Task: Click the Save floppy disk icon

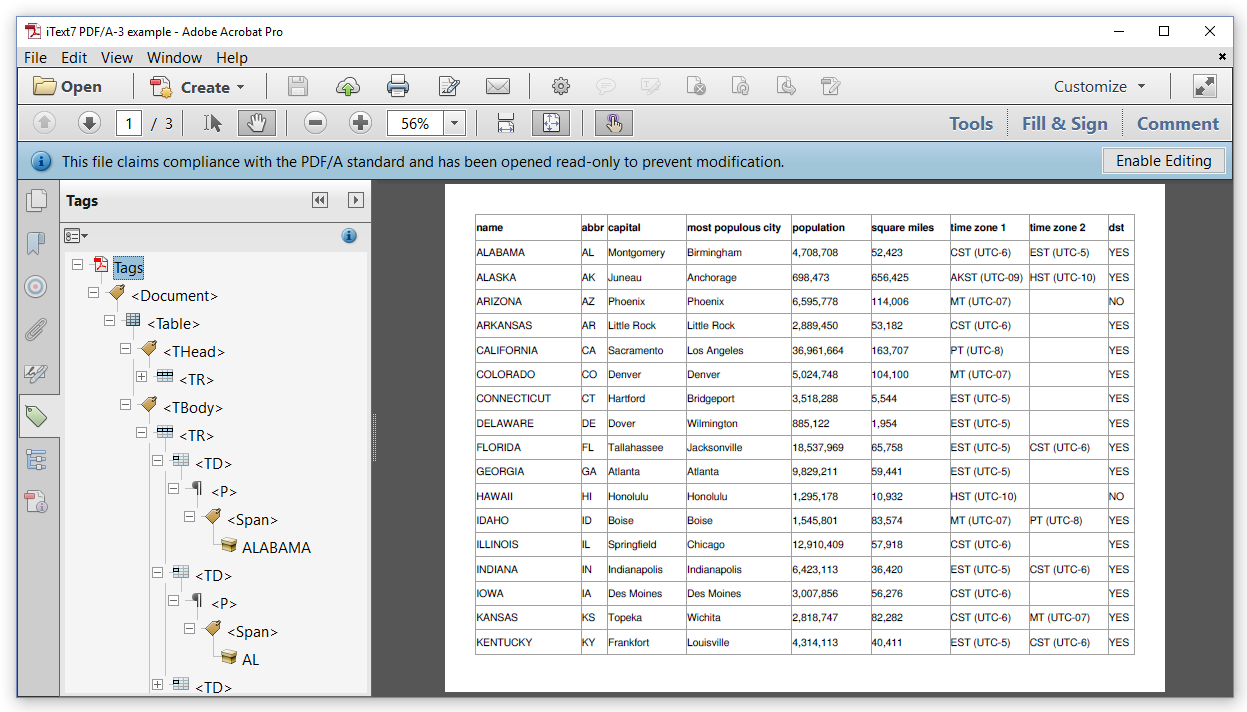Action: (x=298, y=87)
